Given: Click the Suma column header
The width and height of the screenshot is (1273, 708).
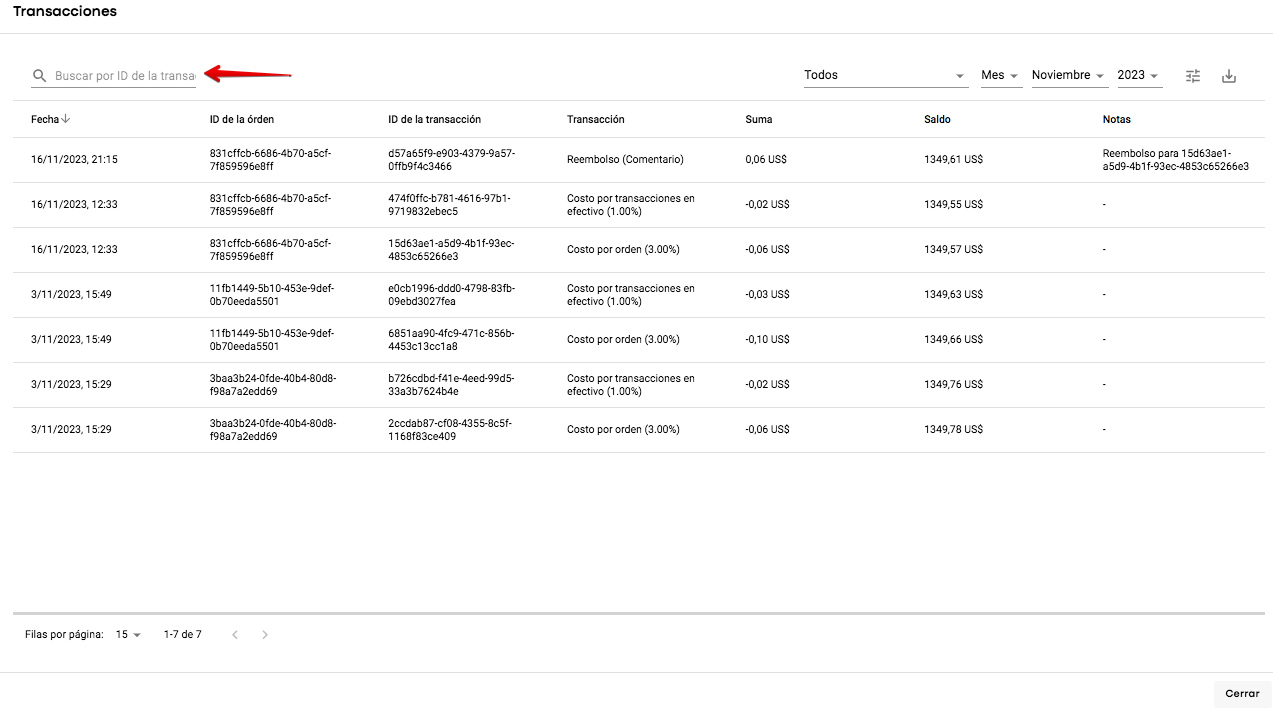Looking at the screenshot, I should point(759,119).
